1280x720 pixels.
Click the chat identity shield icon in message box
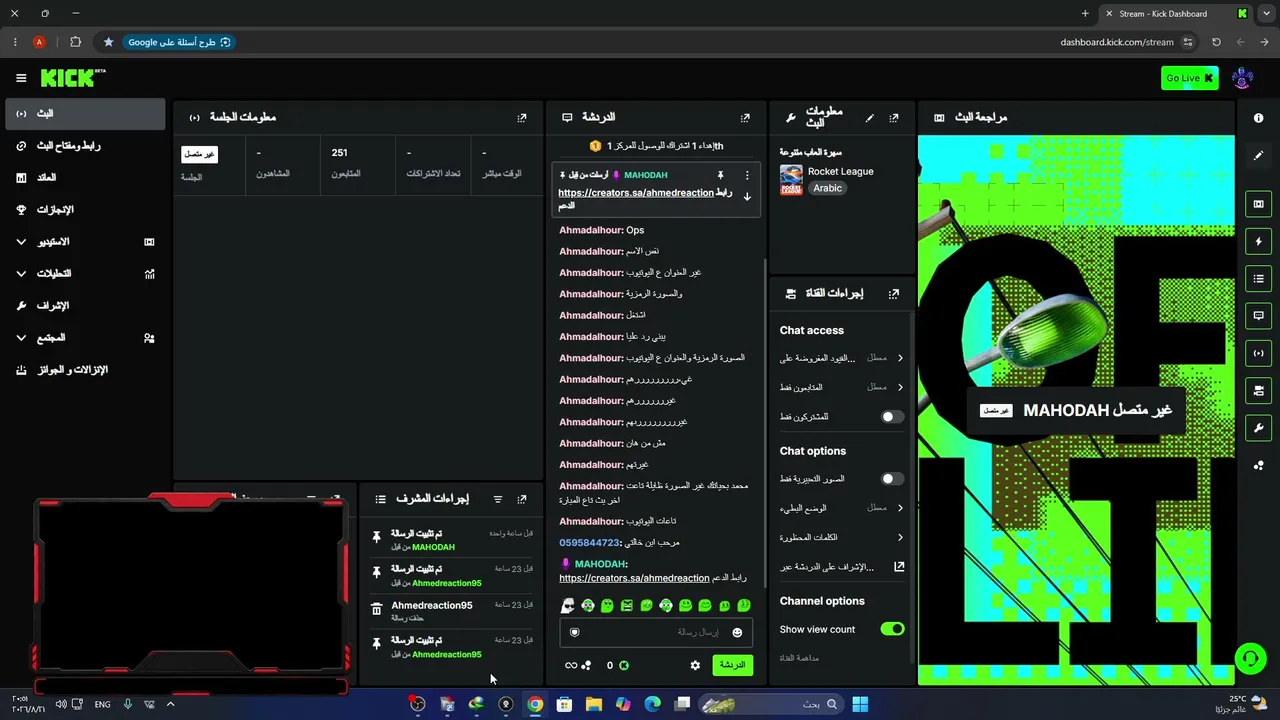click(574, 632)
